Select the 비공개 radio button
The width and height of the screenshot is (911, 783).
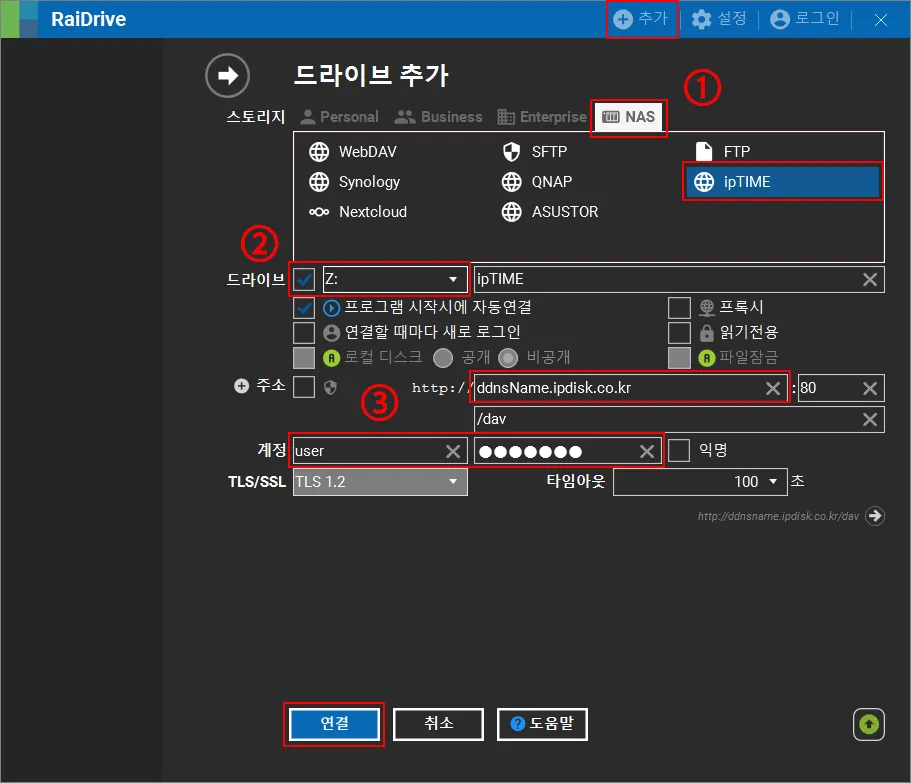(x=508, y=358)
